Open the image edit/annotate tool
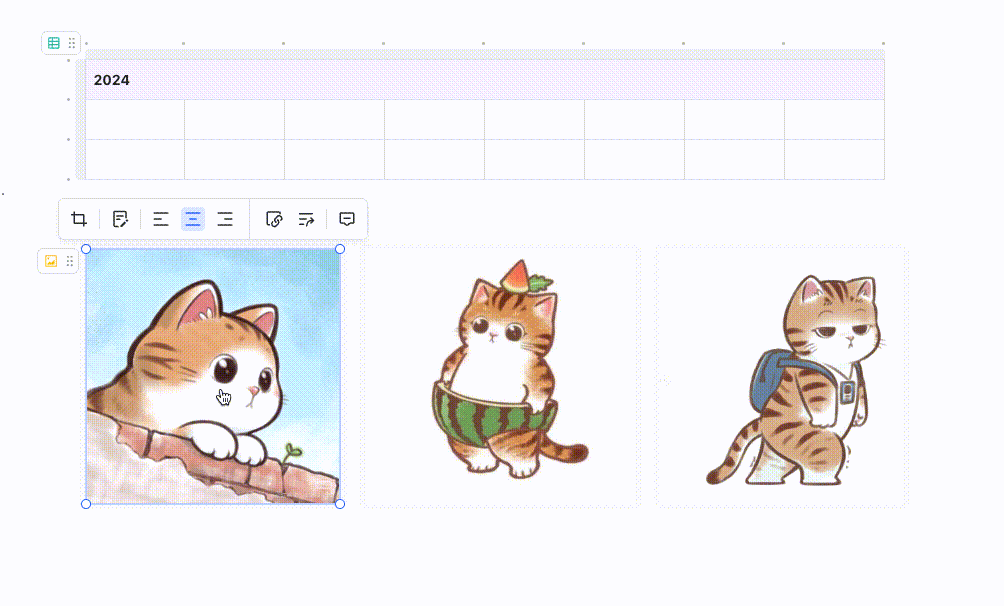Screen dimensions: 1004x606 (120, 219)
